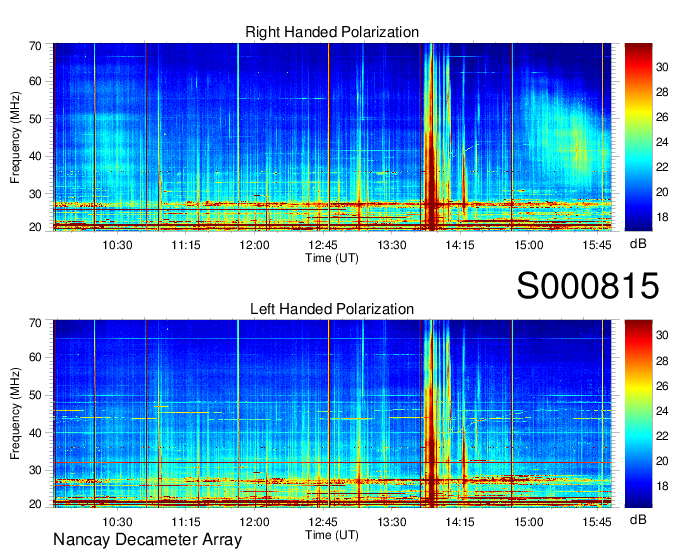
Task: Click the 24 dB tick on lower color bar
Action: coord(662,411)
